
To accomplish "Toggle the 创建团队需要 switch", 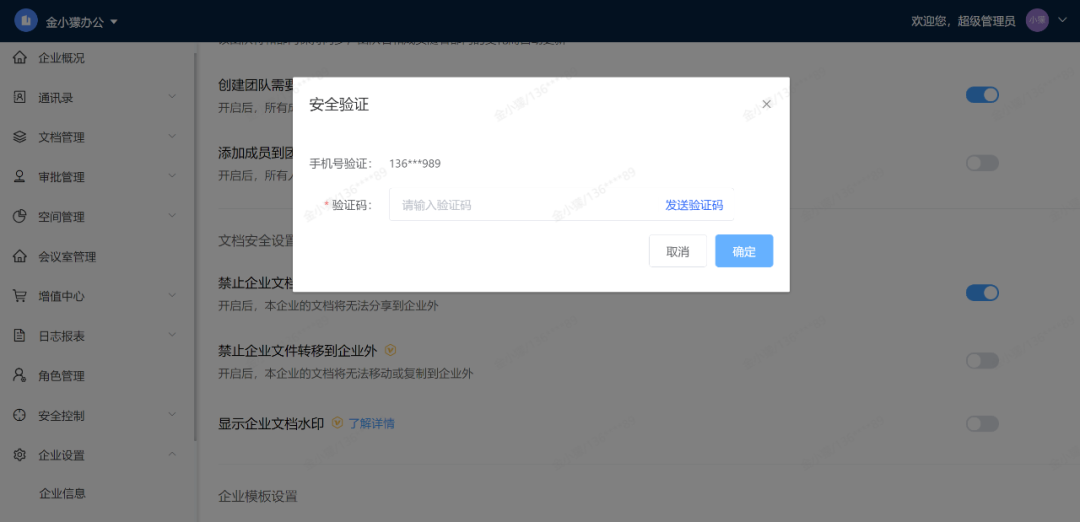I will pyautogui.click(x=982, y=95).
